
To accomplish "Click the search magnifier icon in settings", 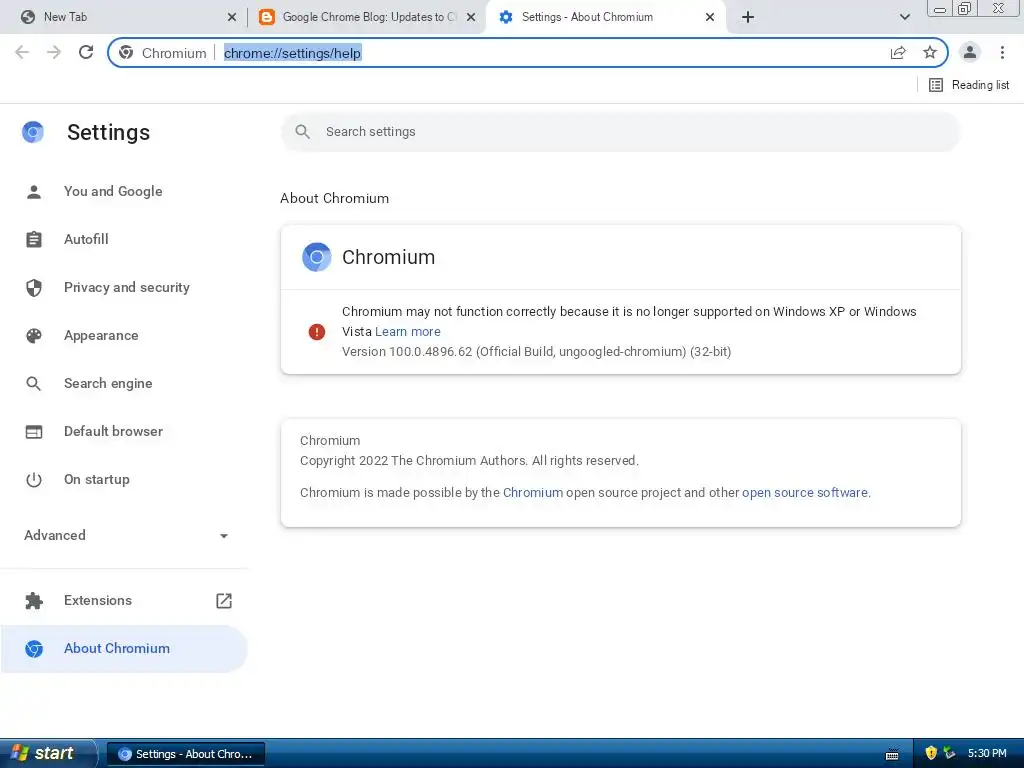I will [x=302, y=132].
